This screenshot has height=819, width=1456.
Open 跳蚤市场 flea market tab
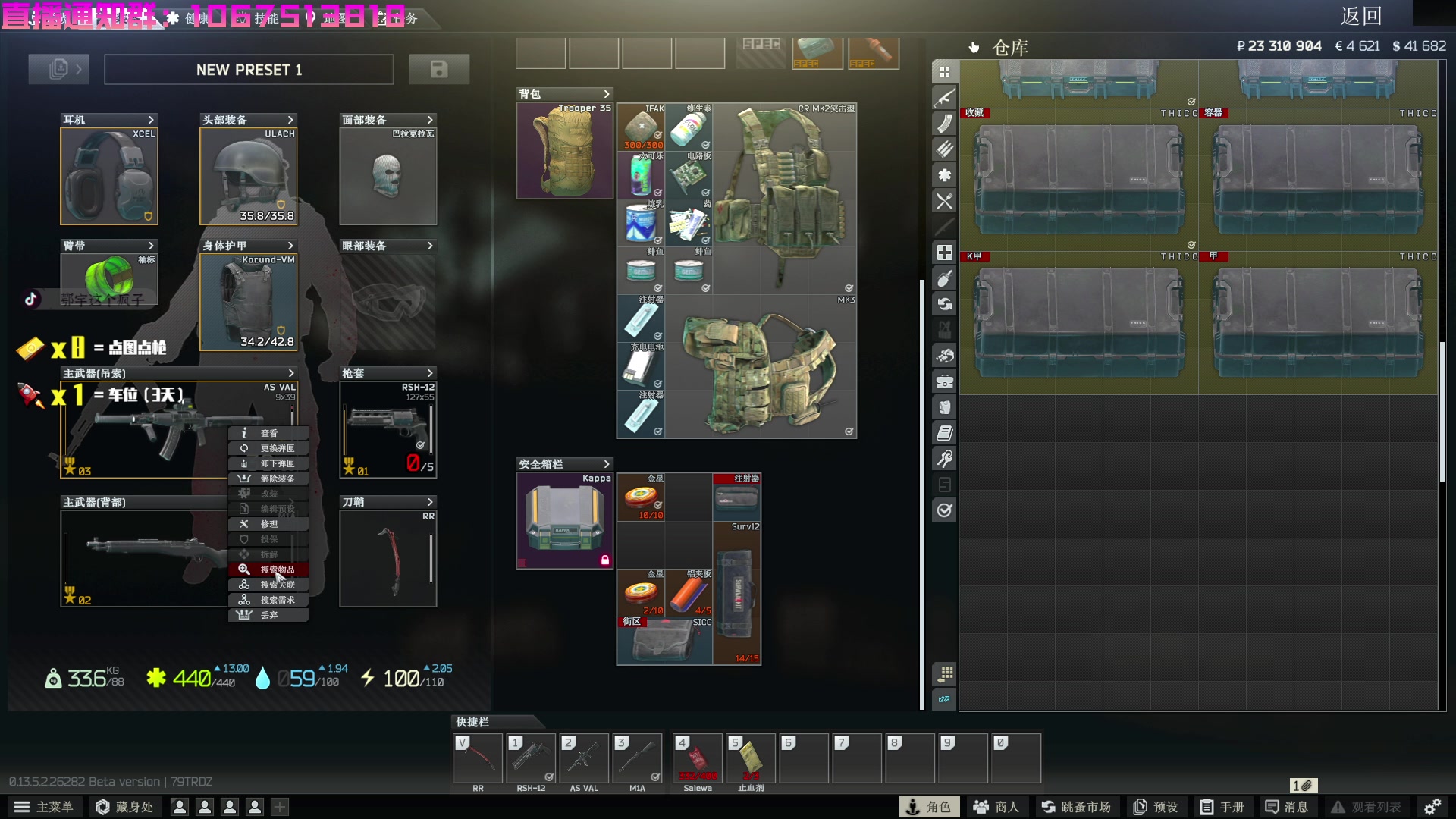[x=1076, y=807]
